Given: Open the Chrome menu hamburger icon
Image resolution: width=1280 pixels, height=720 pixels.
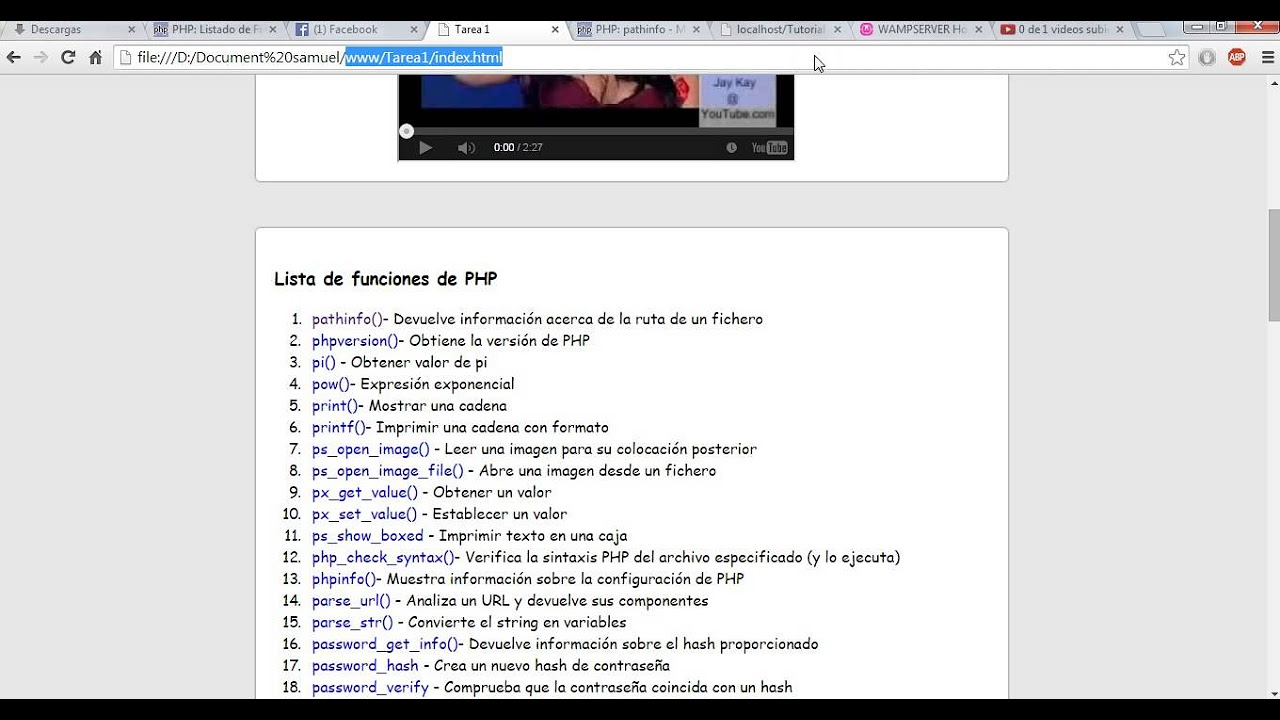Looking at the screenshot, I should [1267, 58].
